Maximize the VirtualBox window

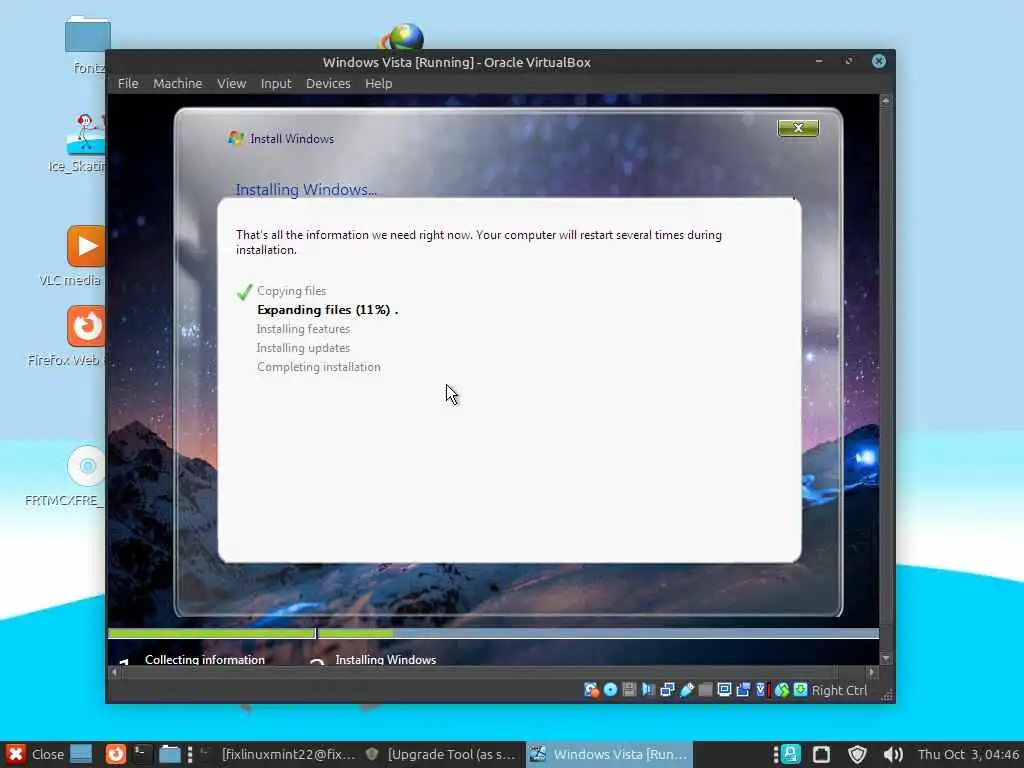(x=849, y=61)
